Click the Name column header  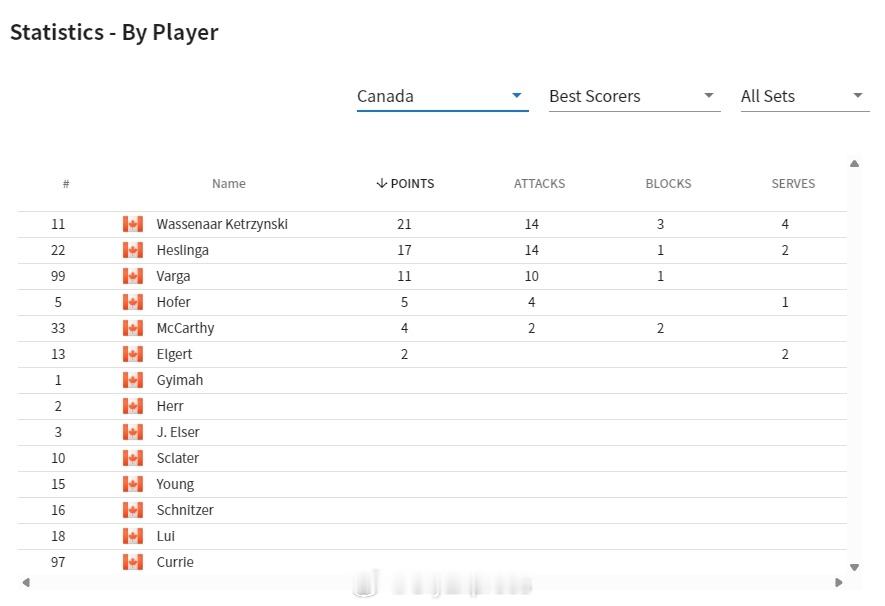click(229, 183)
